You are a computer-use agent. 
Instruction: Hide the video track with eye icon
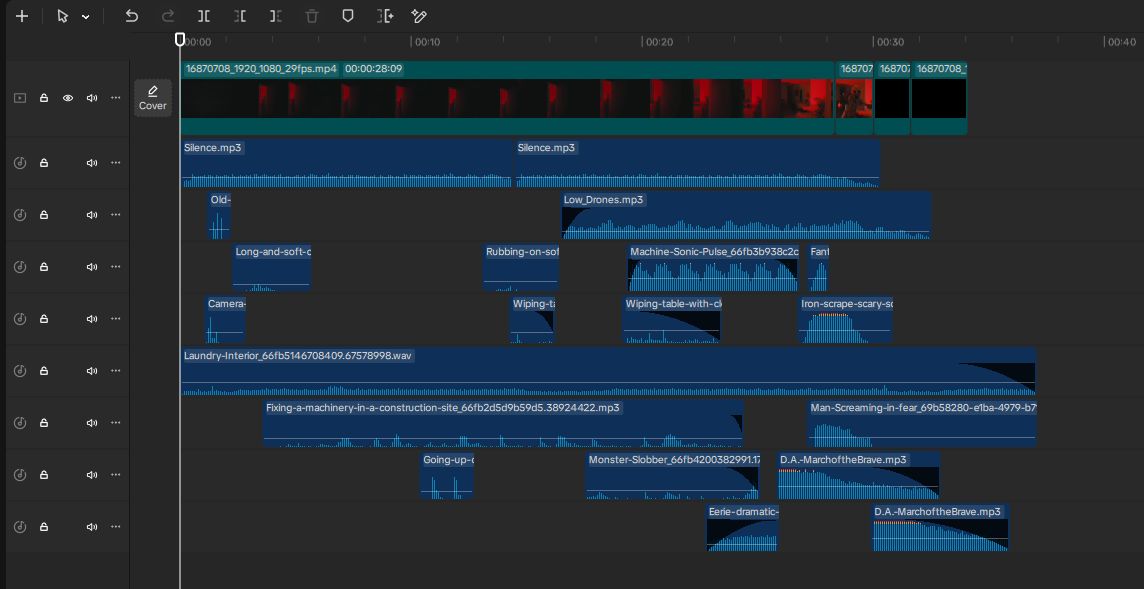click(68, 98)
